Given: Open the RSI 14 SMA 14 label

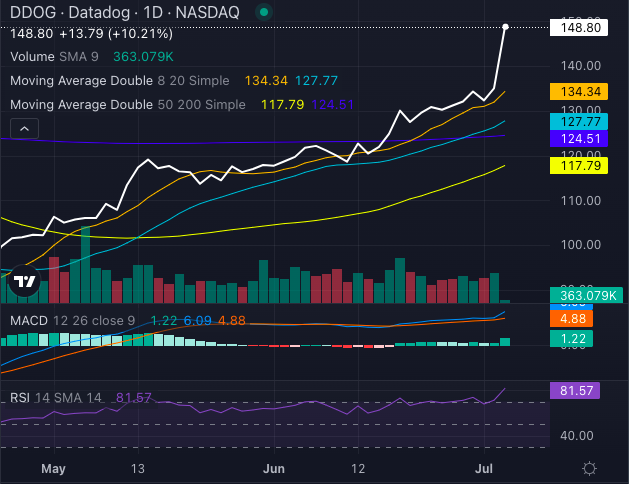Looking at the screenshot, I should coord(56,398).
